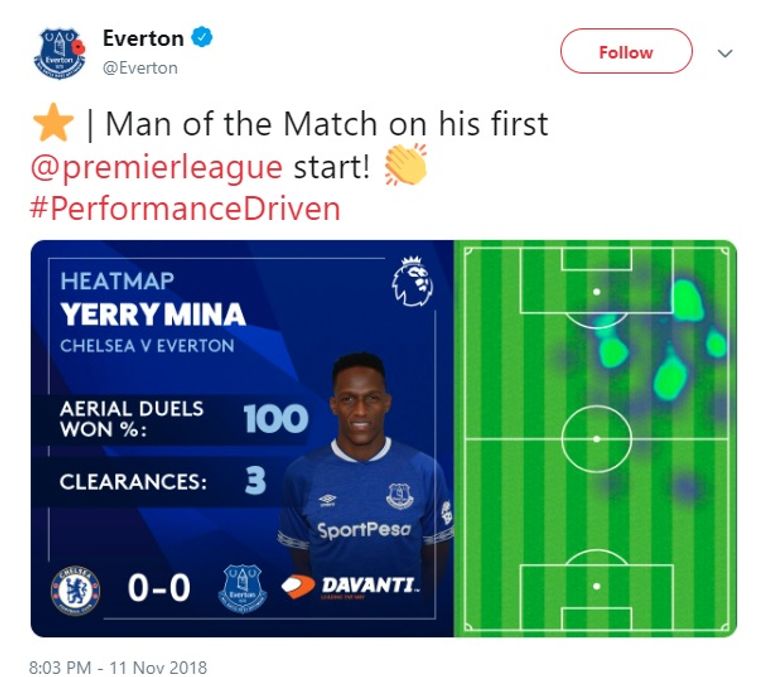The image size is (768, 677).
Task: Click the Everton crest beside the score
Action: (x=242, y=587)
